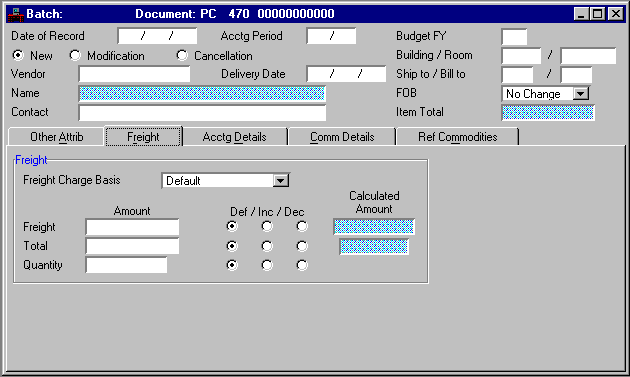Choose Dec option in Quantity row
This screenshot has height=377, width=630.
click(302, 265)
